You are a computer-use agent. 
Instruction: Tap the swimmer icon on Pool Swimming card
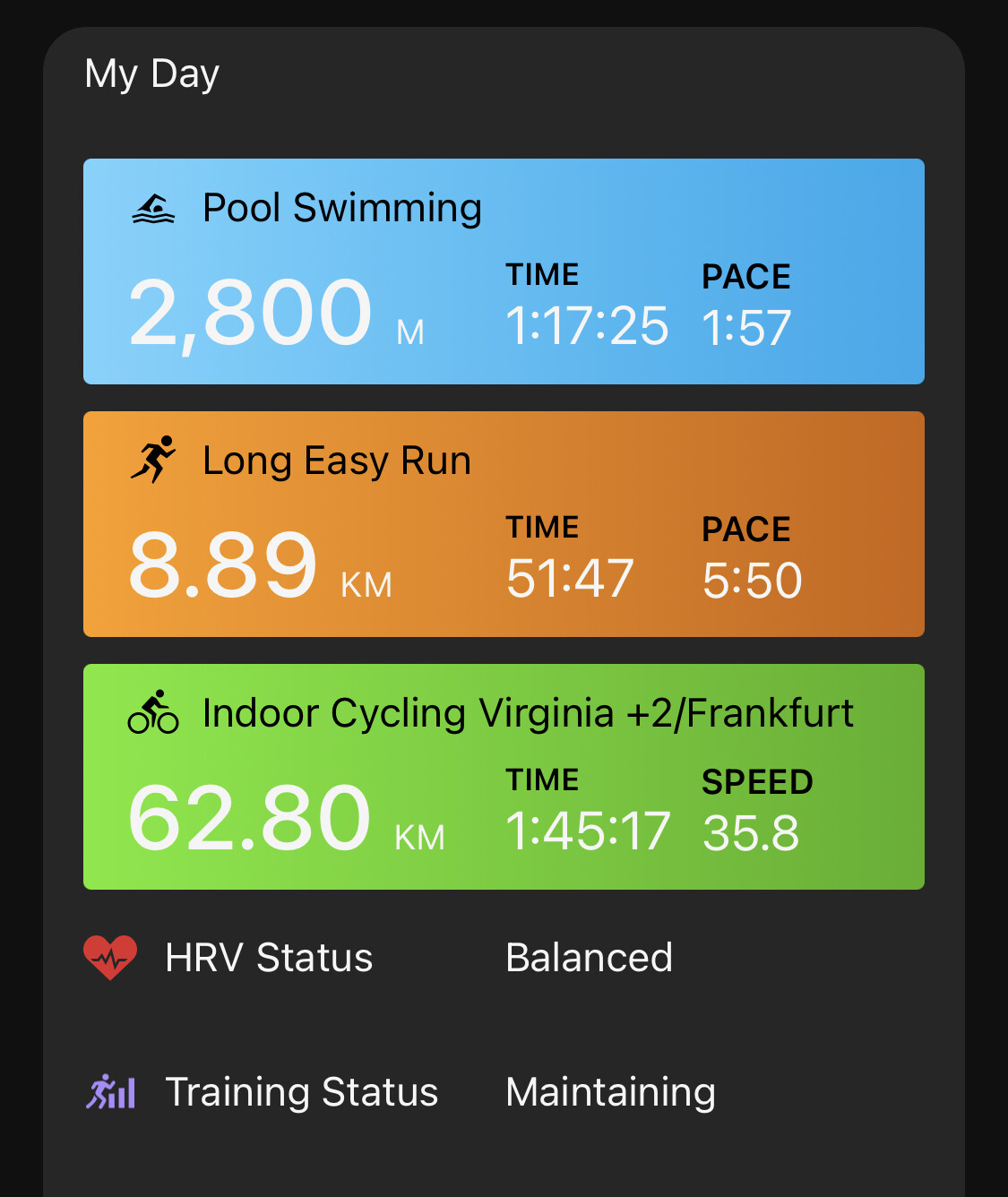(x=153, y=208)
